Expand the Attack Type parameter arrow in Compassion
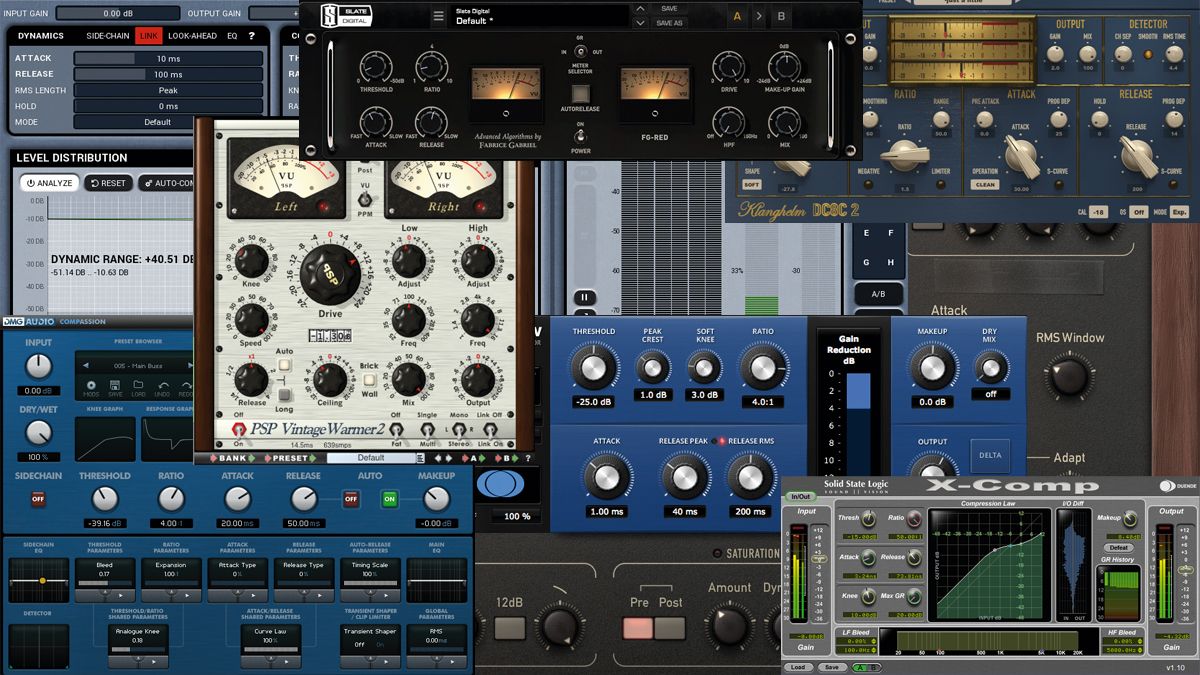The height and width of the screenshot is (675, 1200). [x=253, y=593]
